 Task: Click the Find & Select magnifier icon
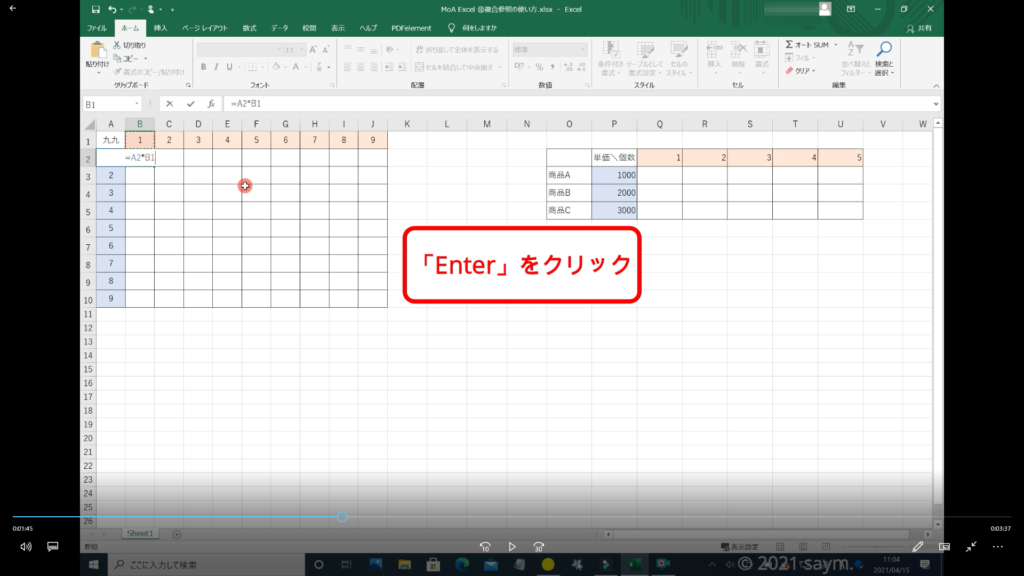tap(884, 50)
